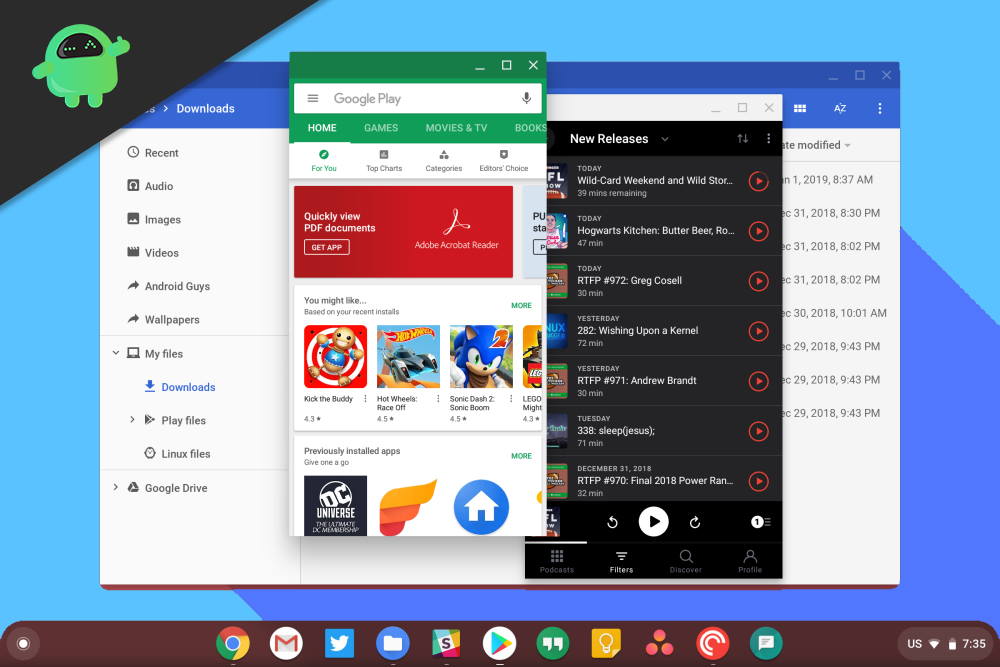Expand the Google Drive tree
This screenshot has width=1000, height=667.
tap(115, 487)
